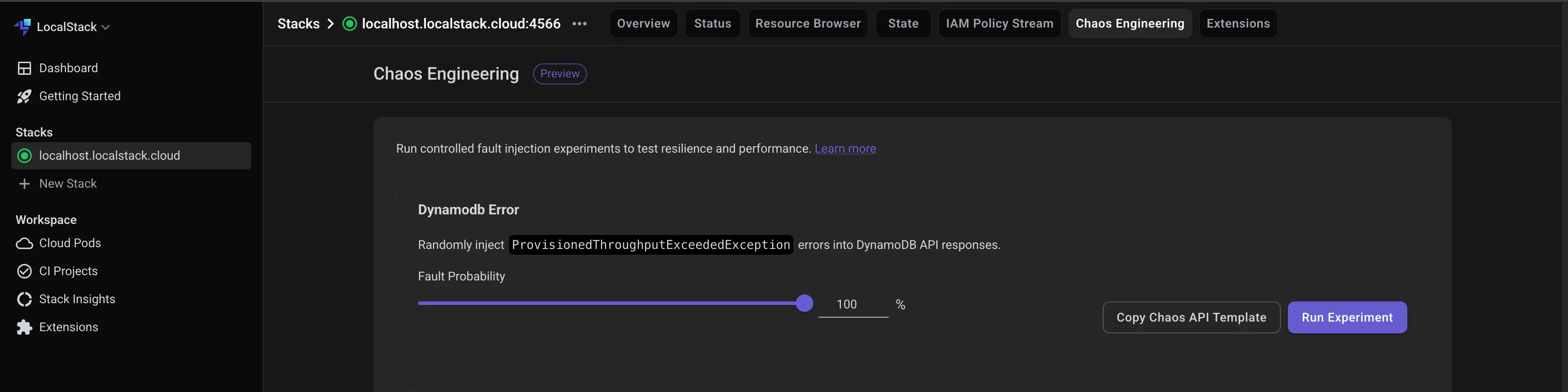
Task: Expand the LocalStack workspace dropdown
Action: [105, 27]
